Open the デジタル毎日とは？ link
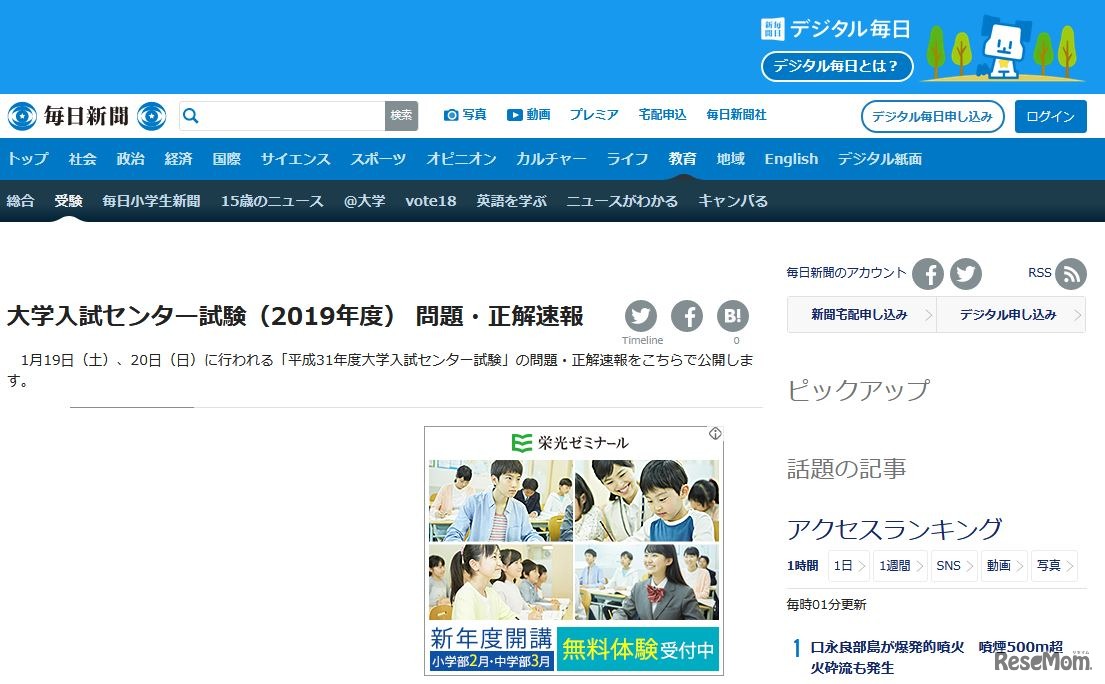1105x684 pixels. click(x=836, y=67)
